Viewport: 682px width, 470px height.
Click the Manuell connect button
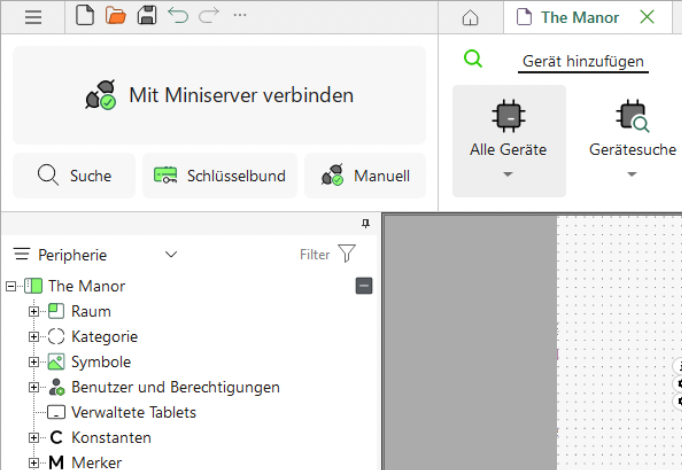tap(365, 176)
